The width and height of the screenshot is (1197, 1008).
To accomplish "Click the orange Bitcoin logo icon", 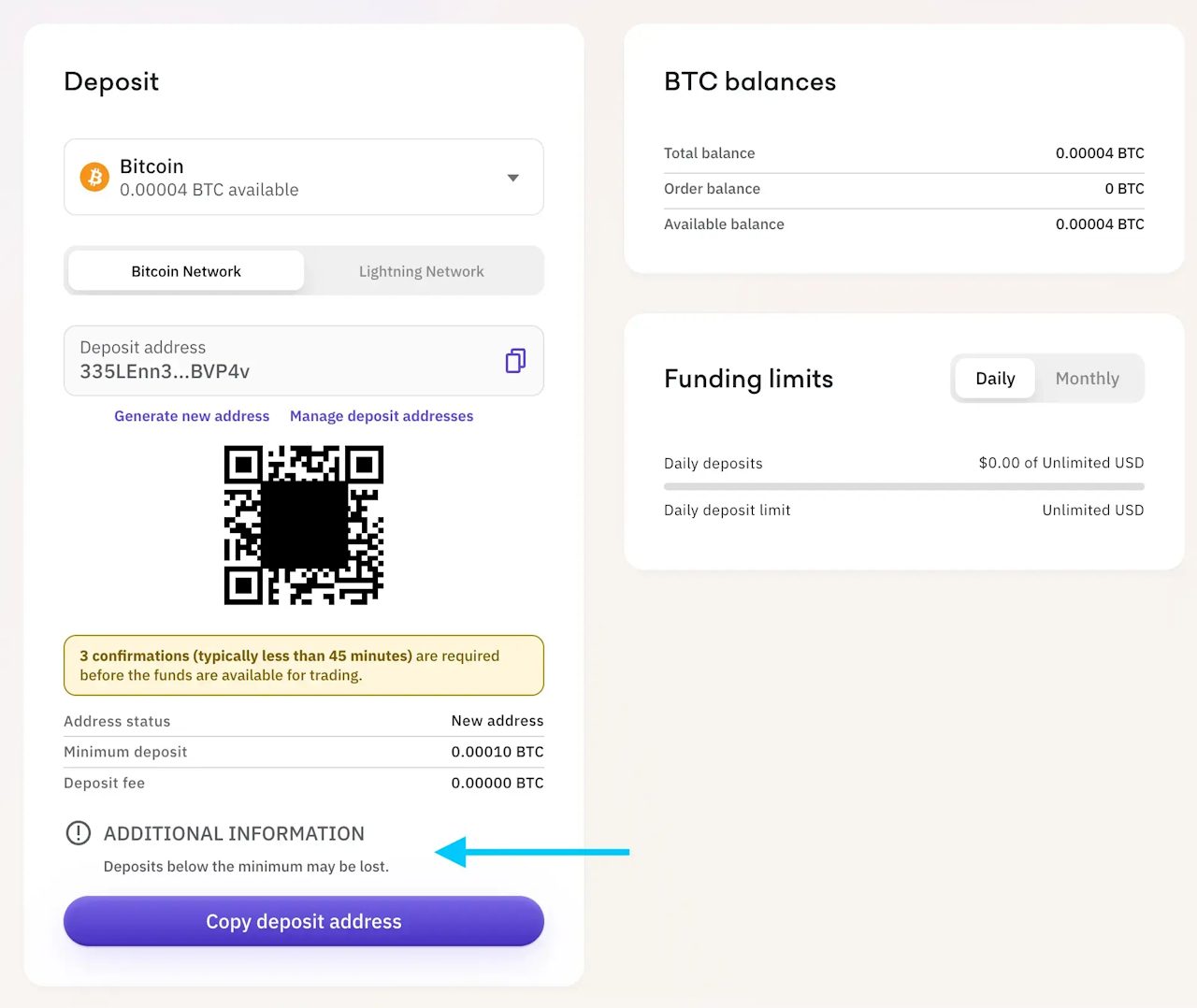I will point(94,177).
